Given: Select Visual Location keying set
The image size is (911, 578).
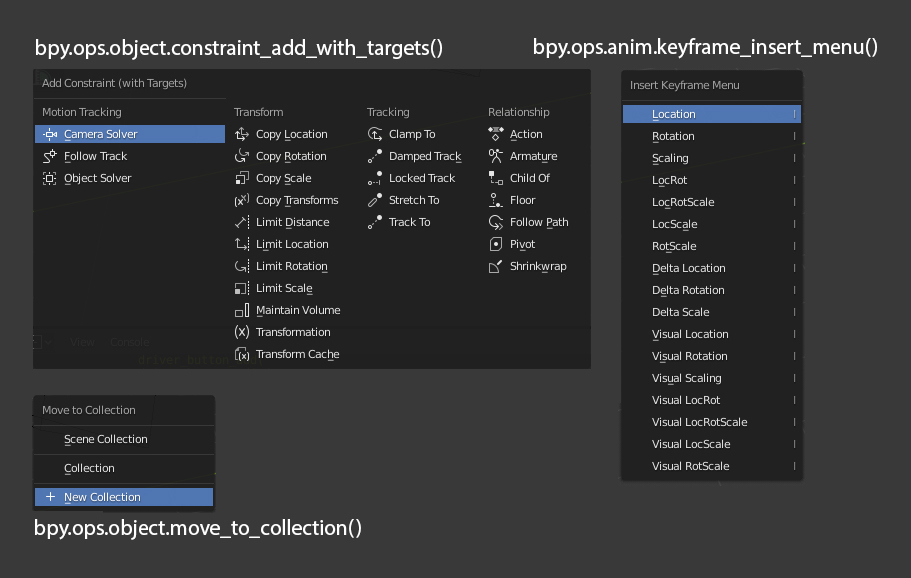Looking at the screenshot, I should (712, 334).
